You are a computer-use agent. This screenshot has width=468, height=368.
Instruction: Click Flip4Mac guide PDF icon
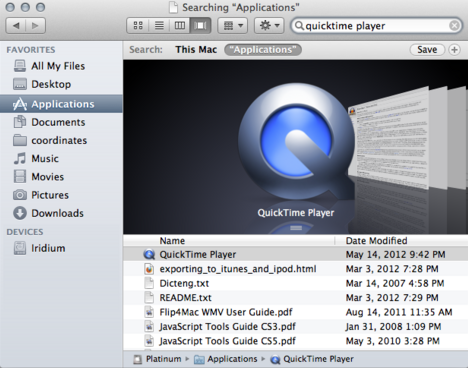tap(149, 312)
